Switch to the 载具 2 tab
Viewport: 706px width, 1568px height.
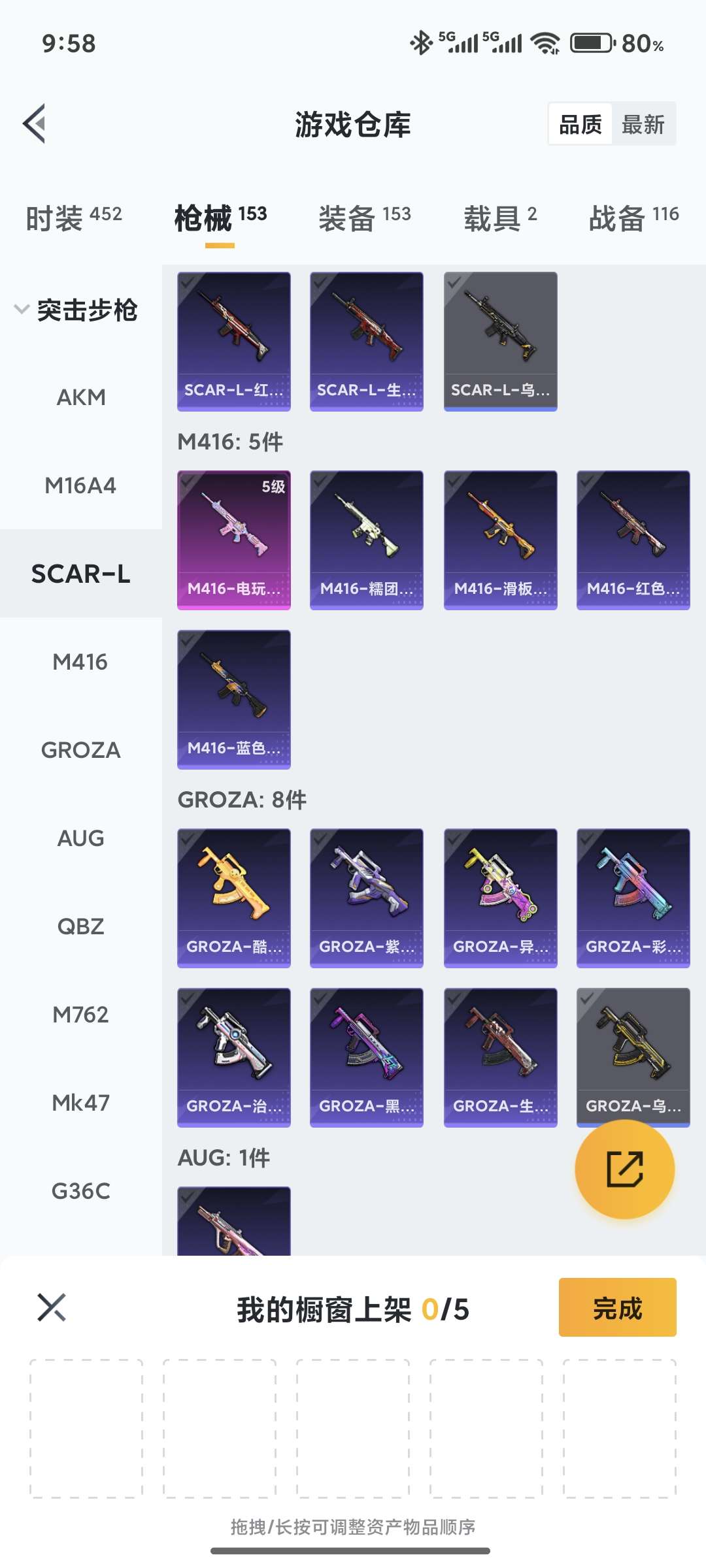pos(500,218)
